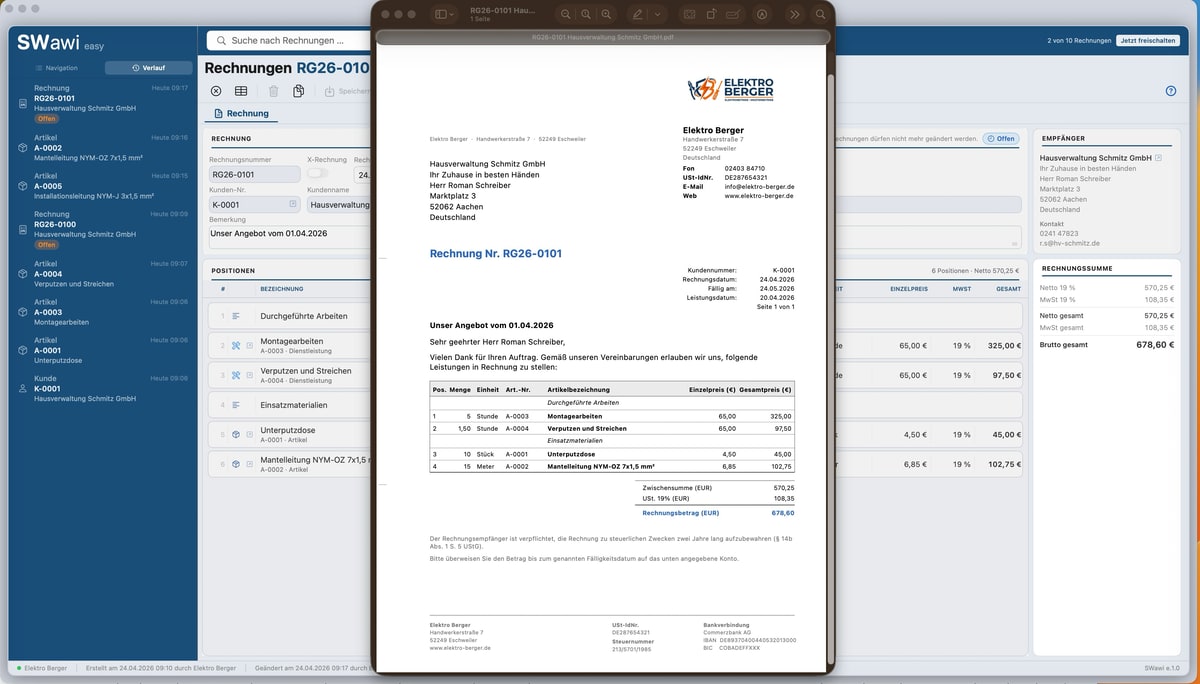Click the rectangular selection tool in Preview

689,15
